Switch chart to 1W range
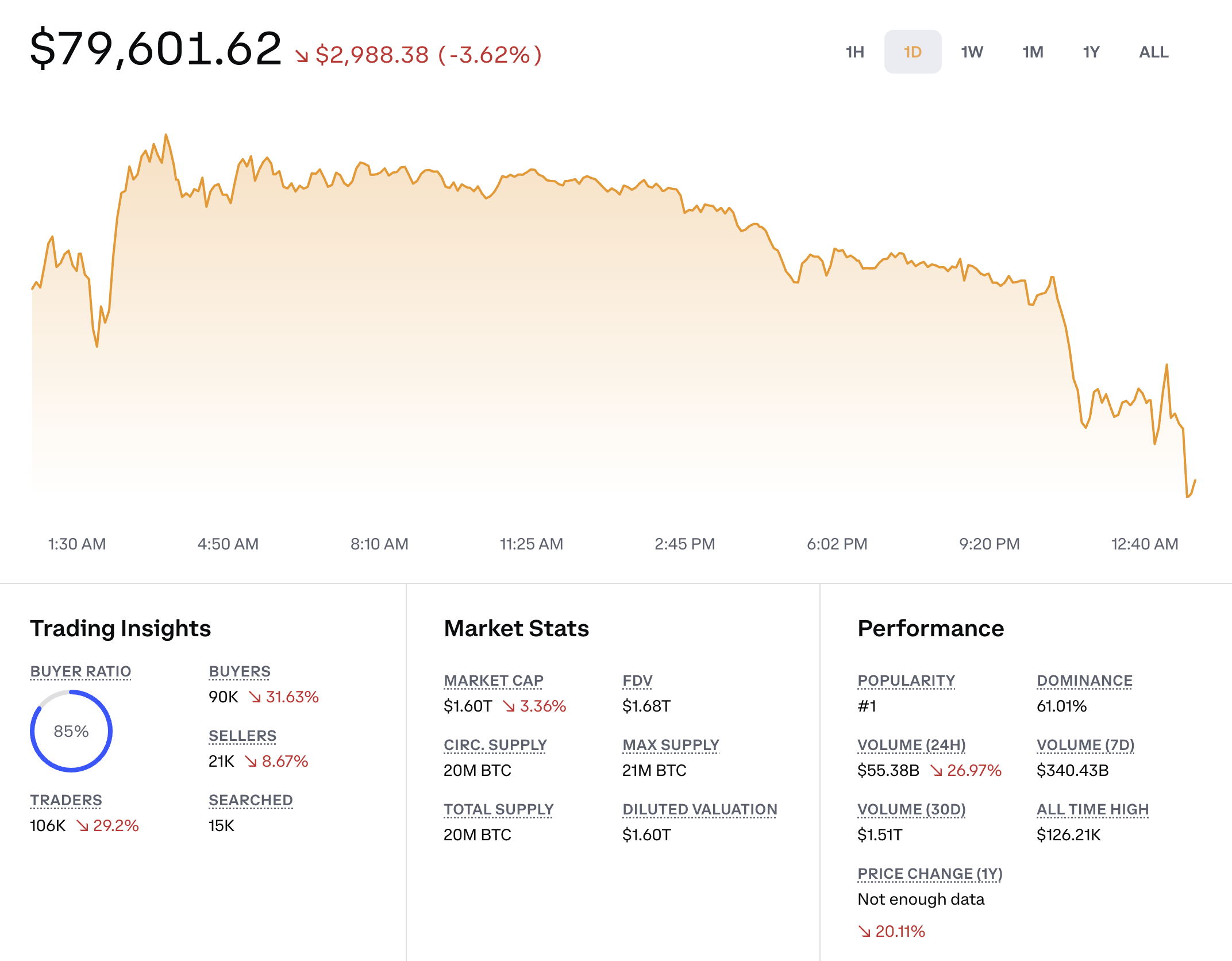 [x=972, y=52]
